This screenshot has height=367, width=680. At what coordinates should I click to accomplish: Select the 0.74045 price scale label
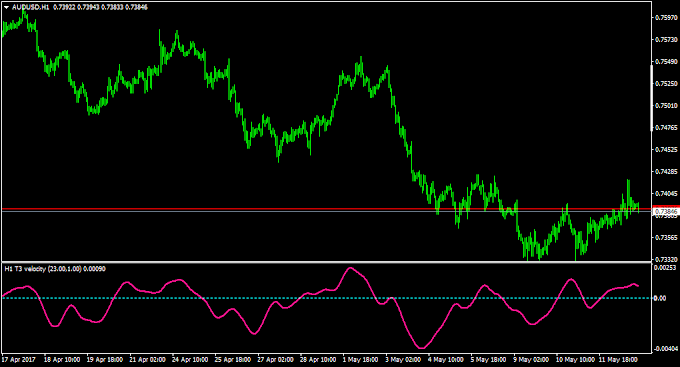coord(666,193)
